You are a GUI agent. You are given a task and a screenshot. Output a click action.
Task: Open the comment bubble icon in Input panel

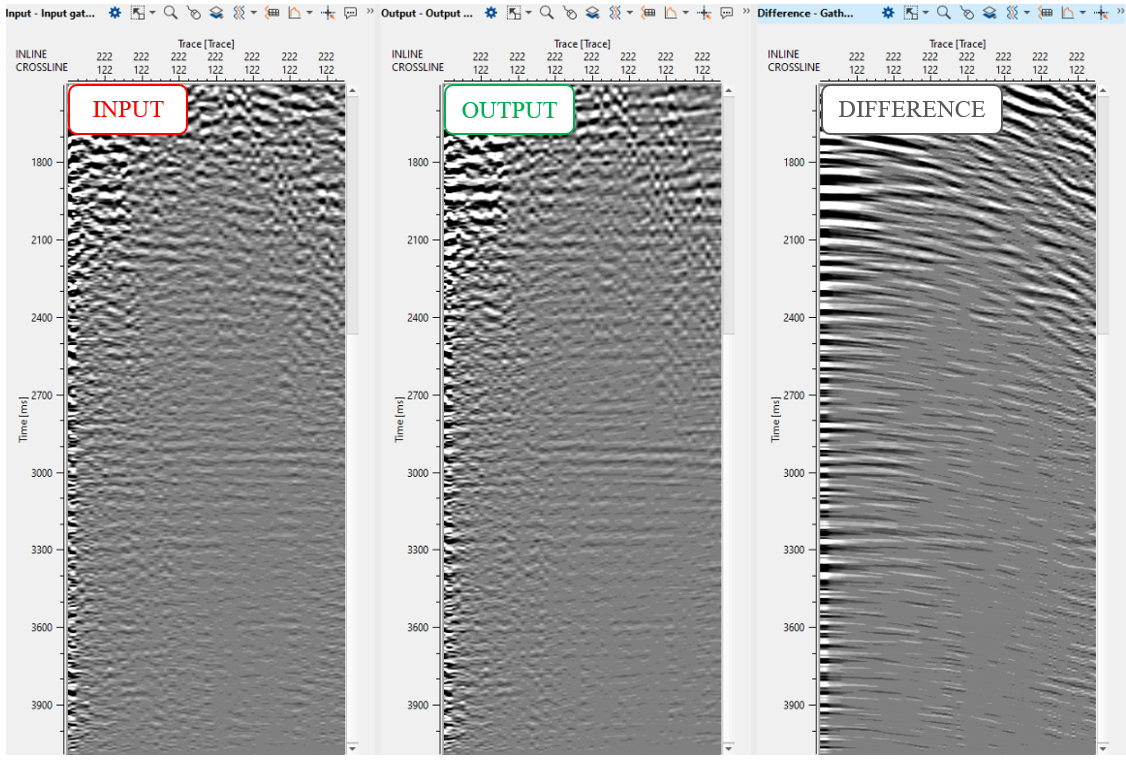pos(351,13)
